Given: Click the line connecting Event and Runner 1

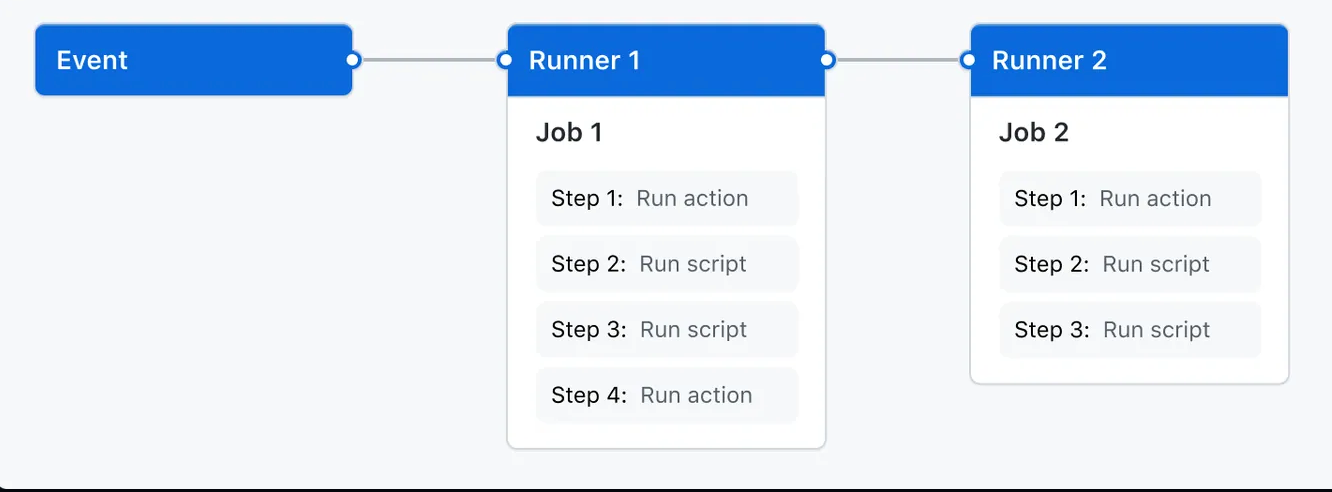Looking at the screenshot, I should (428, 60).
